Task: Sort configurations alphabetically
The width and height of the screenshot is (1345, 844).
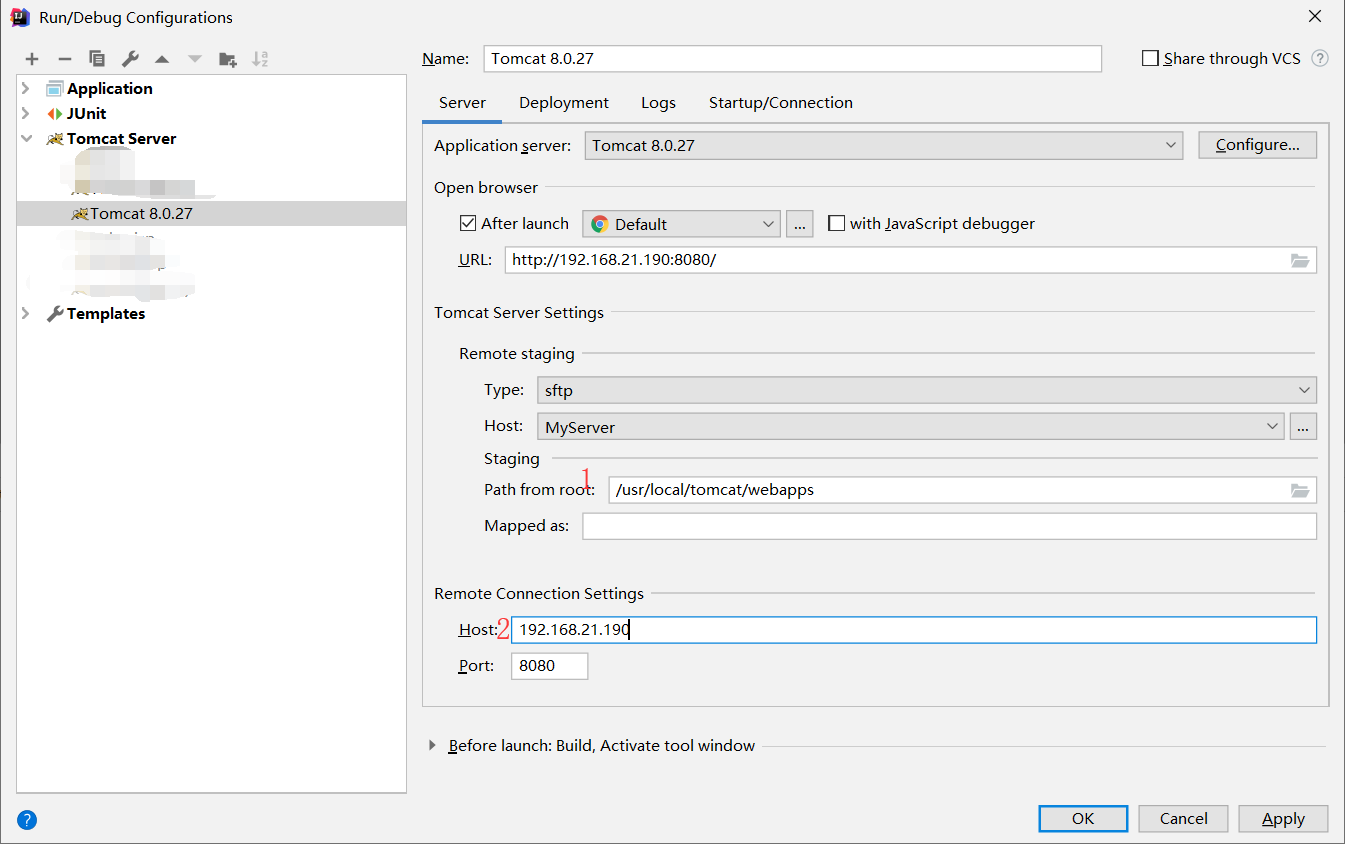Action: [260, 59]
